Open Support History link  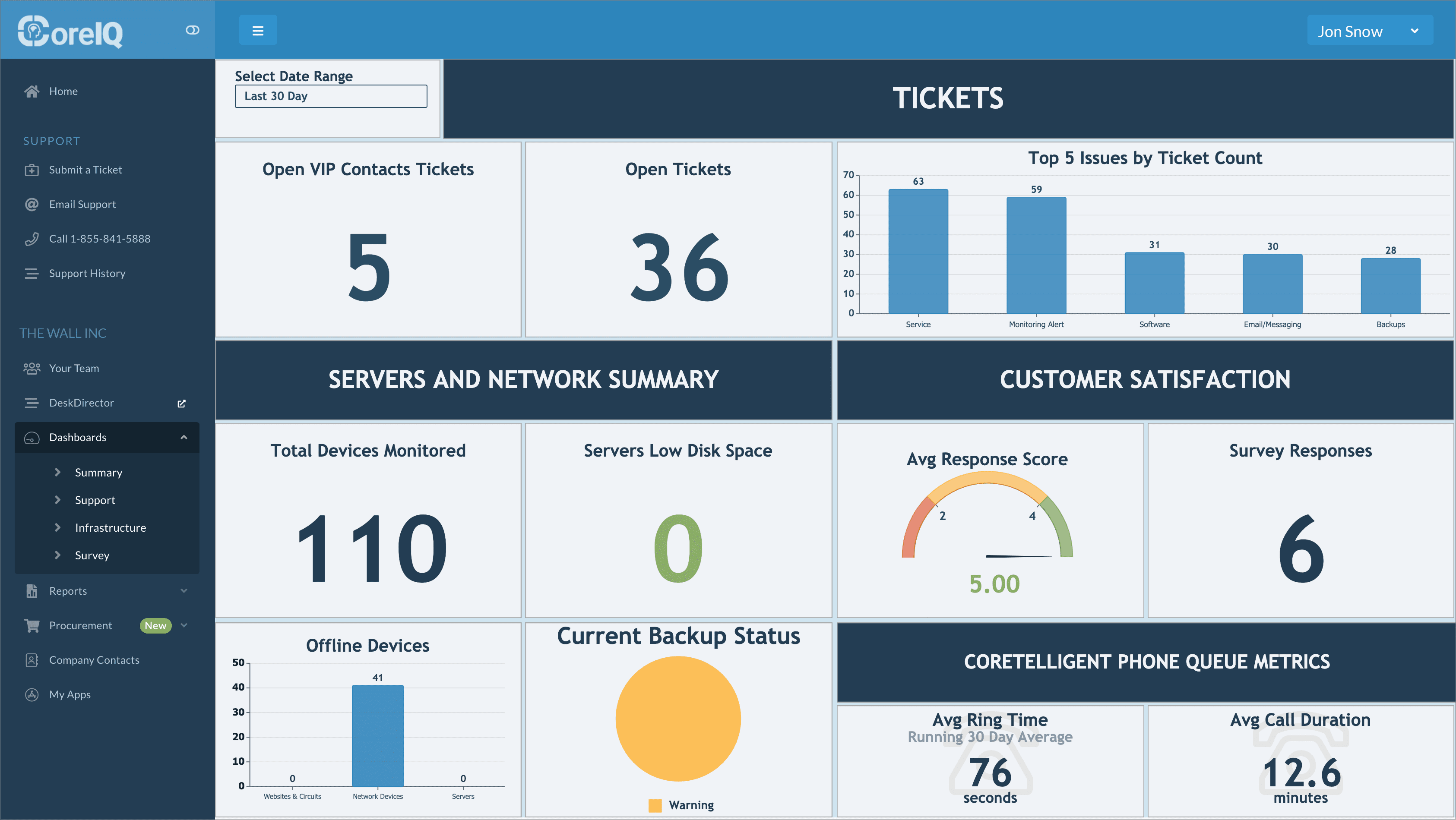click(x=87, y=273)
